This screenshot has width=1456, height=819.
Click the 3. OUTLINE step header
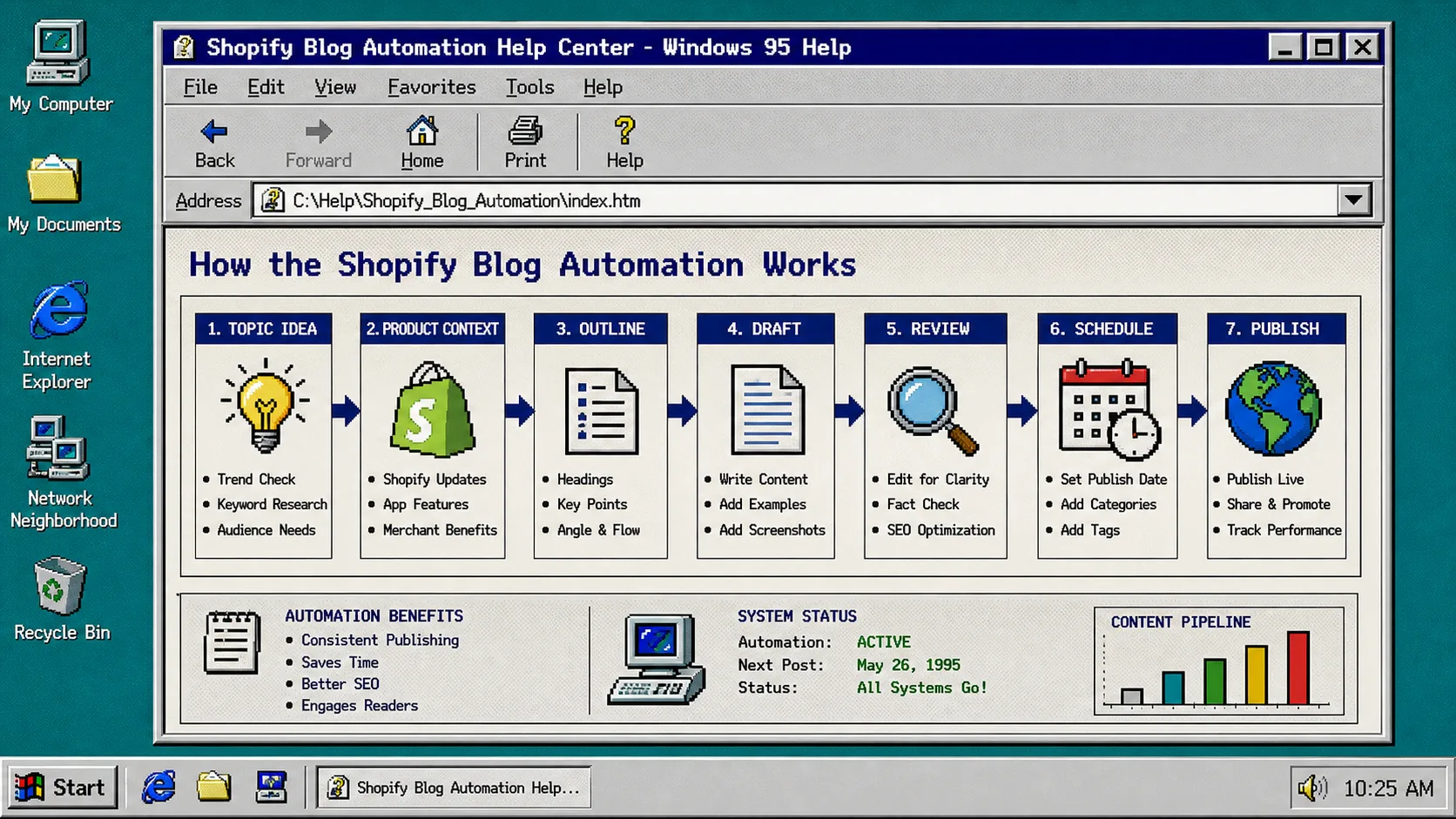pos(601,329)
